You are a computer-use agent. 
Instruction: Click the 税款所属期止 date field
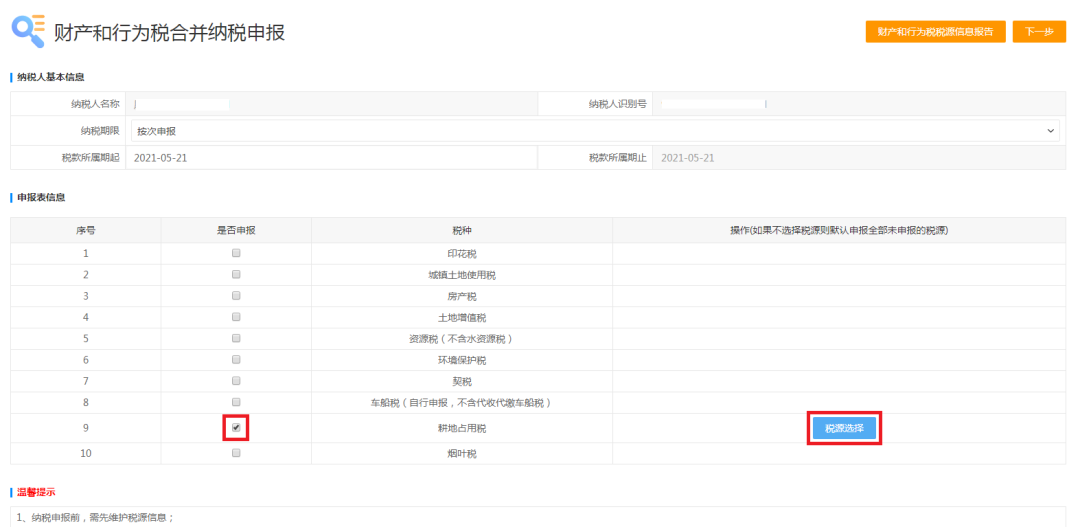(857, 158)
